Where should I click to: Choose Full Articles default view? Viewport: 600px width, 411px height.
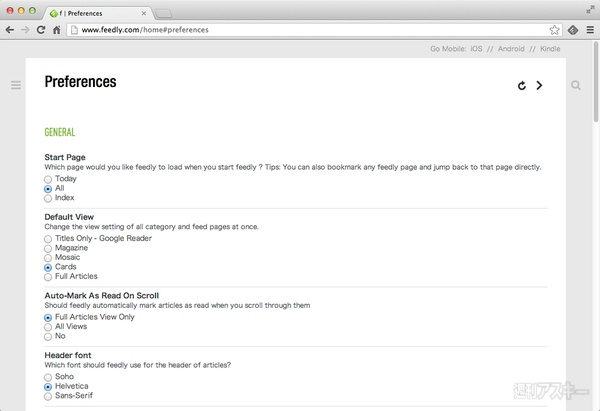point(48,277)
